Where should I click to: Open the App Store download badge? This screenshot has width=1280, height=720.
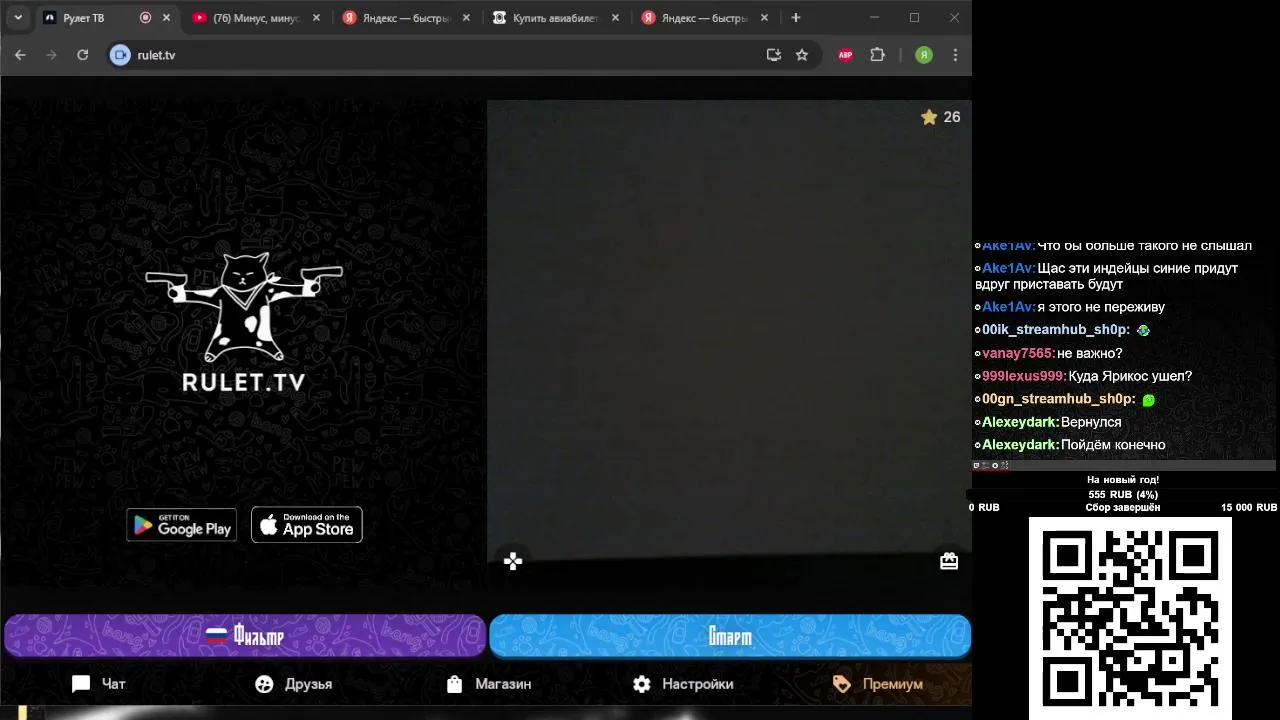[306, 525]
